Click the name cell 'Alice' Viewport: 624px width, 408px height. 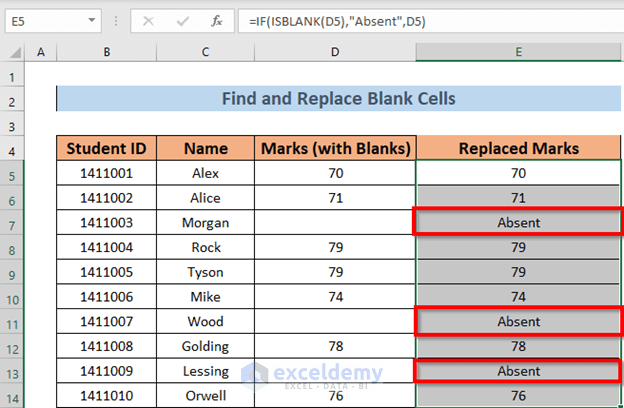tap(205, 198)
